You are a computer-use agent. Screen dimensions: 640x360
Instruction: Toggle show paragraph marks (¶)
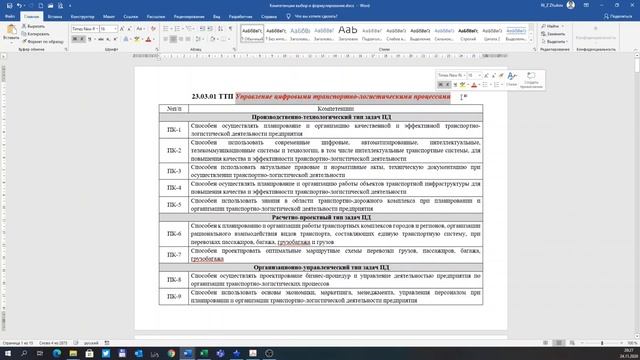click(231, 29)
